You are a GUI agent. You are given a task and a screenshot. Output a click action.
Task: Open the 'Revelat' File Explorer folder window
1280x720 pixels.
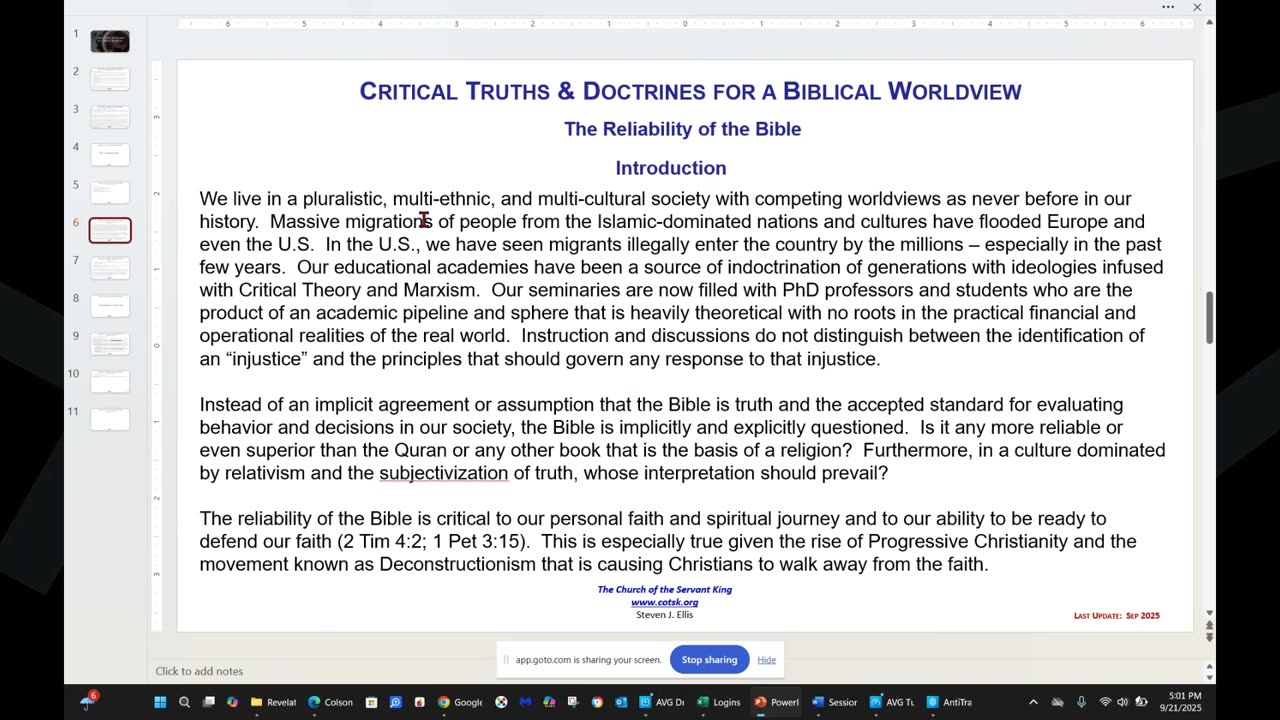click(273, 702)
